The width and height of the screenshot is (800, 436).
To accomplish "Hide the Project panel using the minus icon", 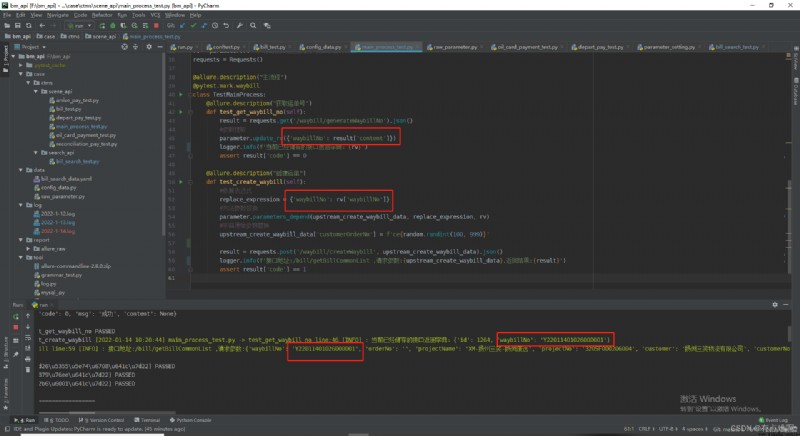I will click(x=160, y=47).
